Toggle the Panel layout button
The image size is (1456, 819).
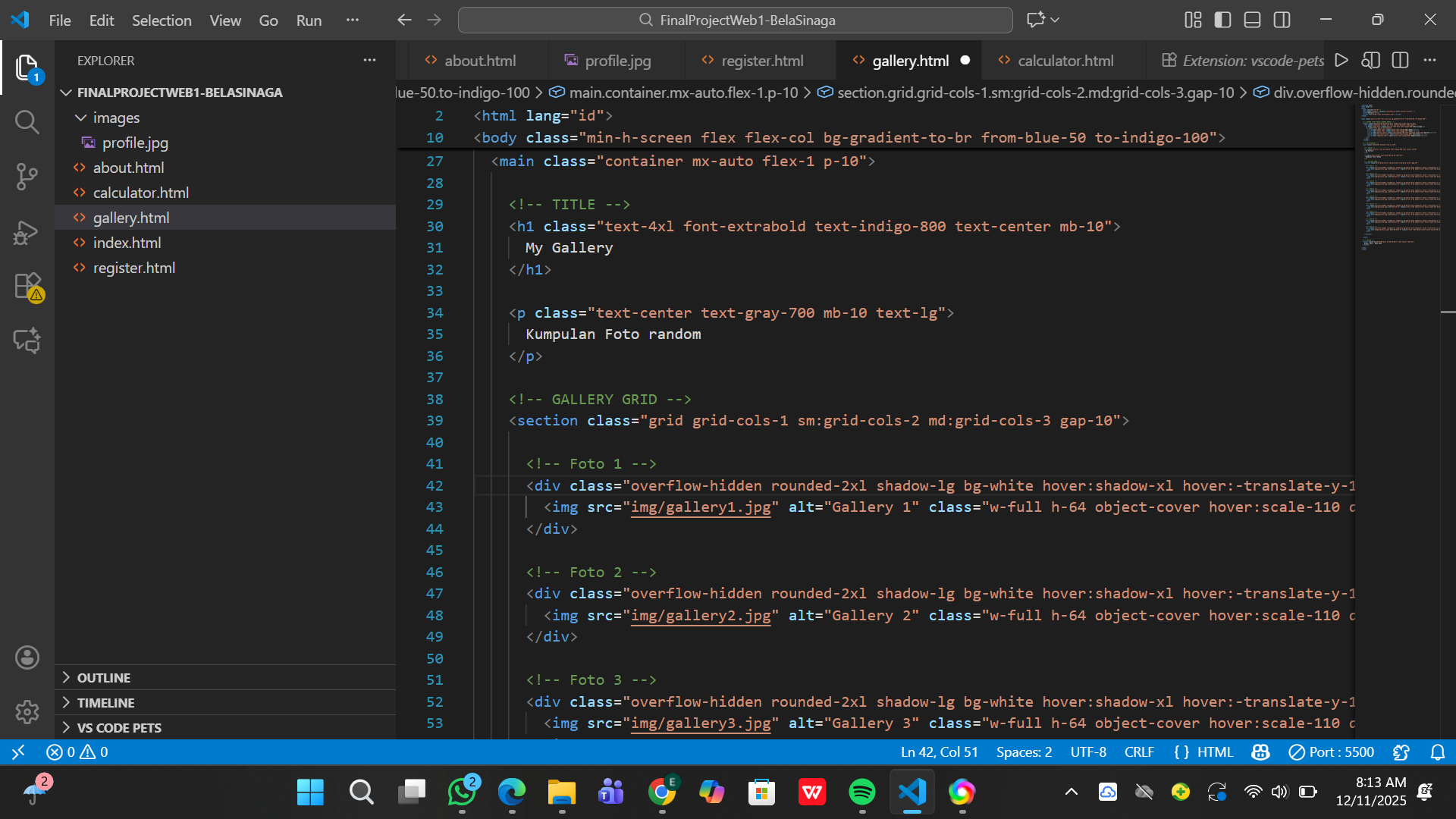1252,20
